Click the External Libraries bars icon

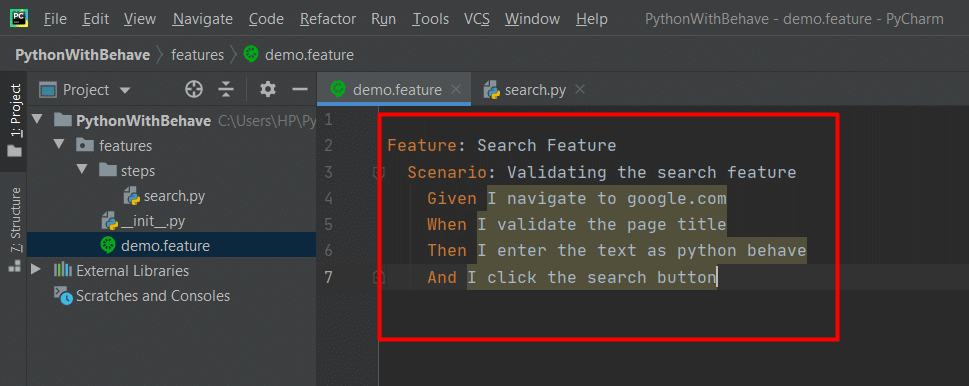[x=63, y=270]
